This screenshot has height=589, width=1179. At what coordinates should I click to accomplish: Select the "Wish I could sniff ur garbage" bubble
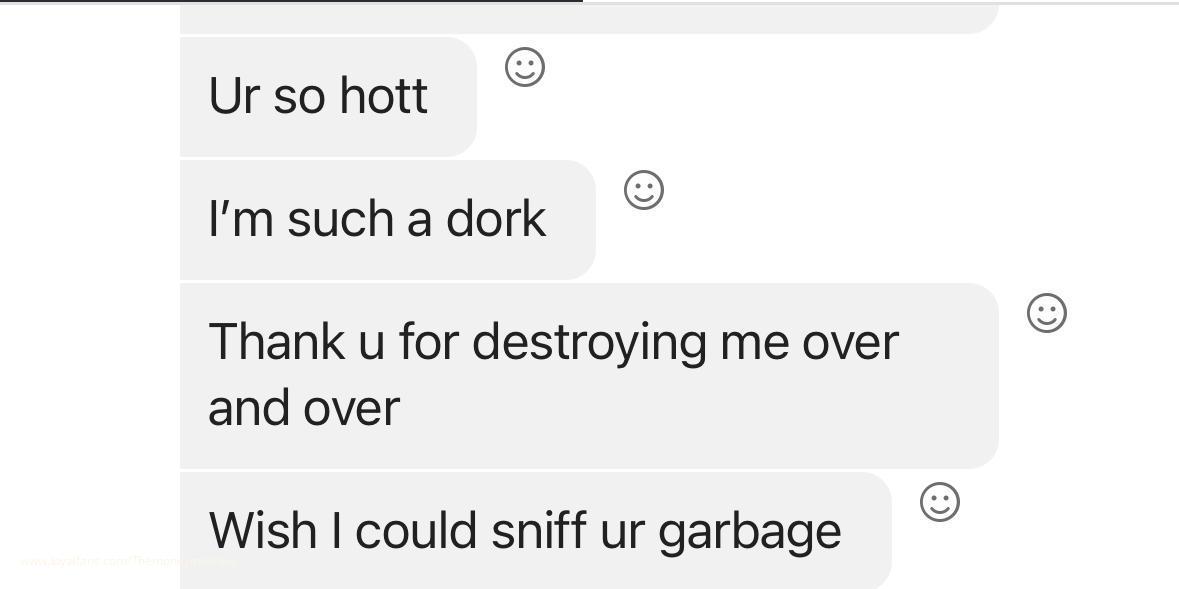point(535,530)
